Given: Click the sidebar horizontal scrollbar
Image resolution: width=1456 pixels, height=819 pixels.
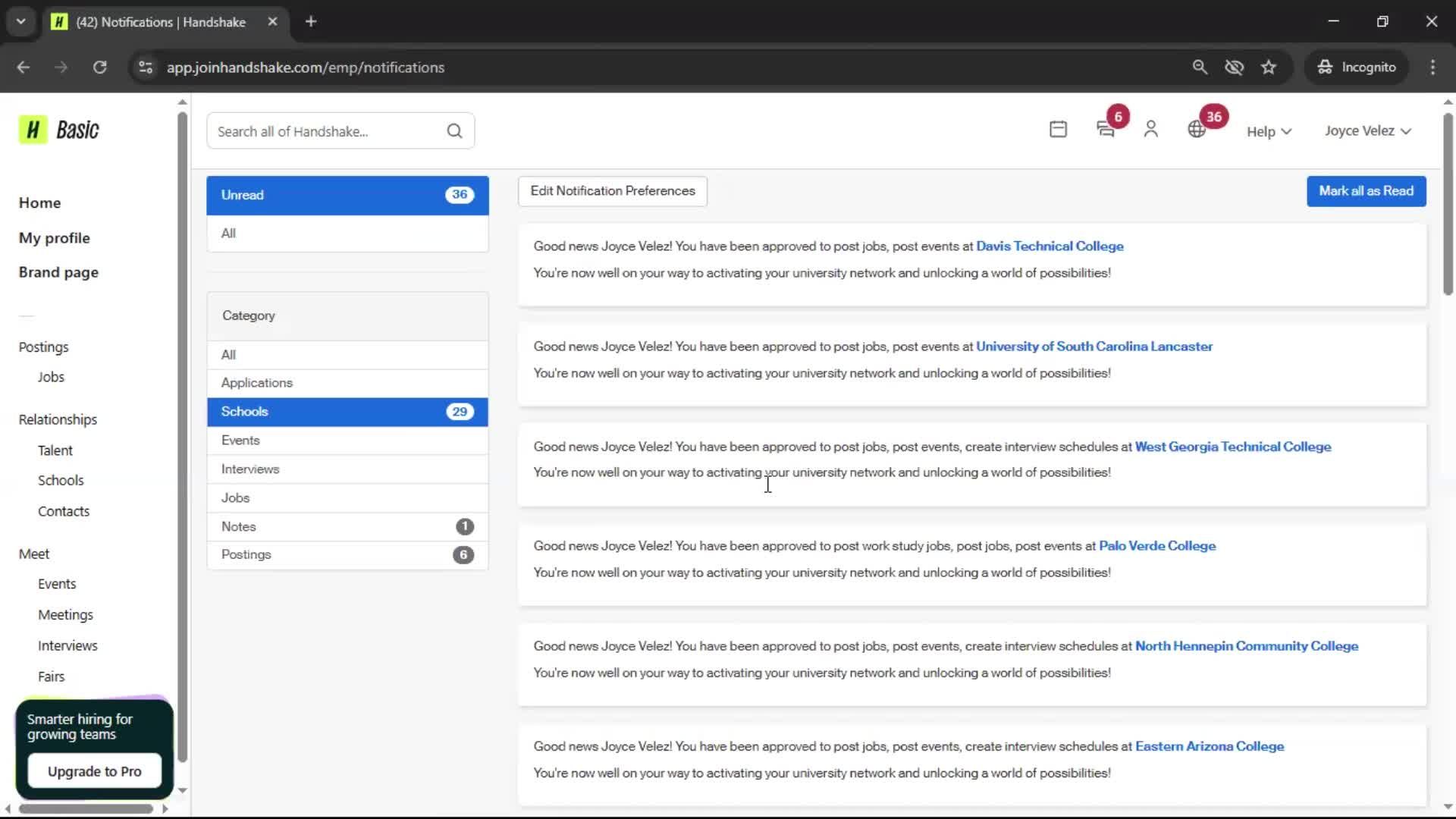Looking at the screenshot, I should (86, 808).
